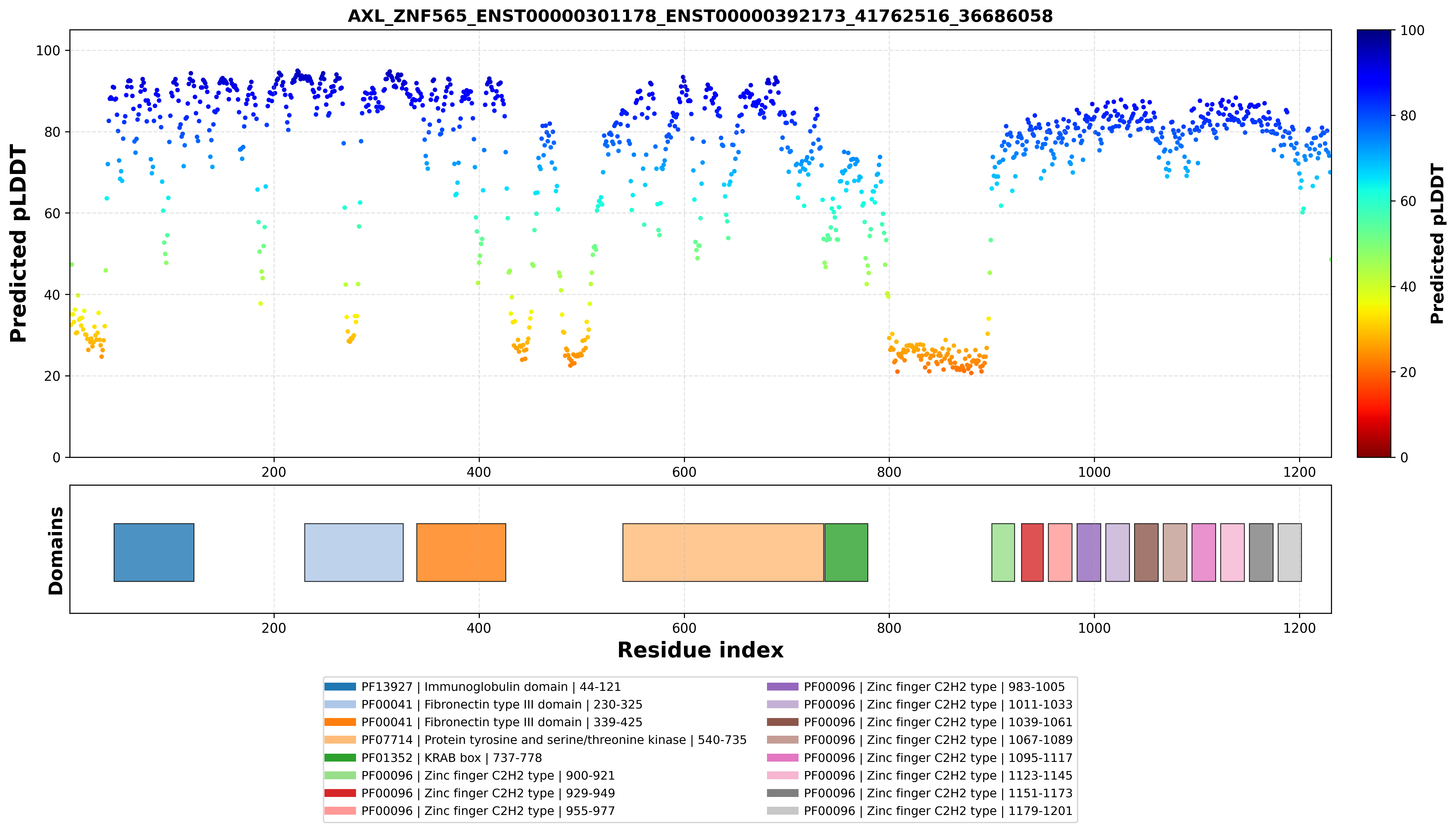Select the PF07714 kinase legend swatch
This screenshot has height=832, width=1456.
(x=340, y=740)
